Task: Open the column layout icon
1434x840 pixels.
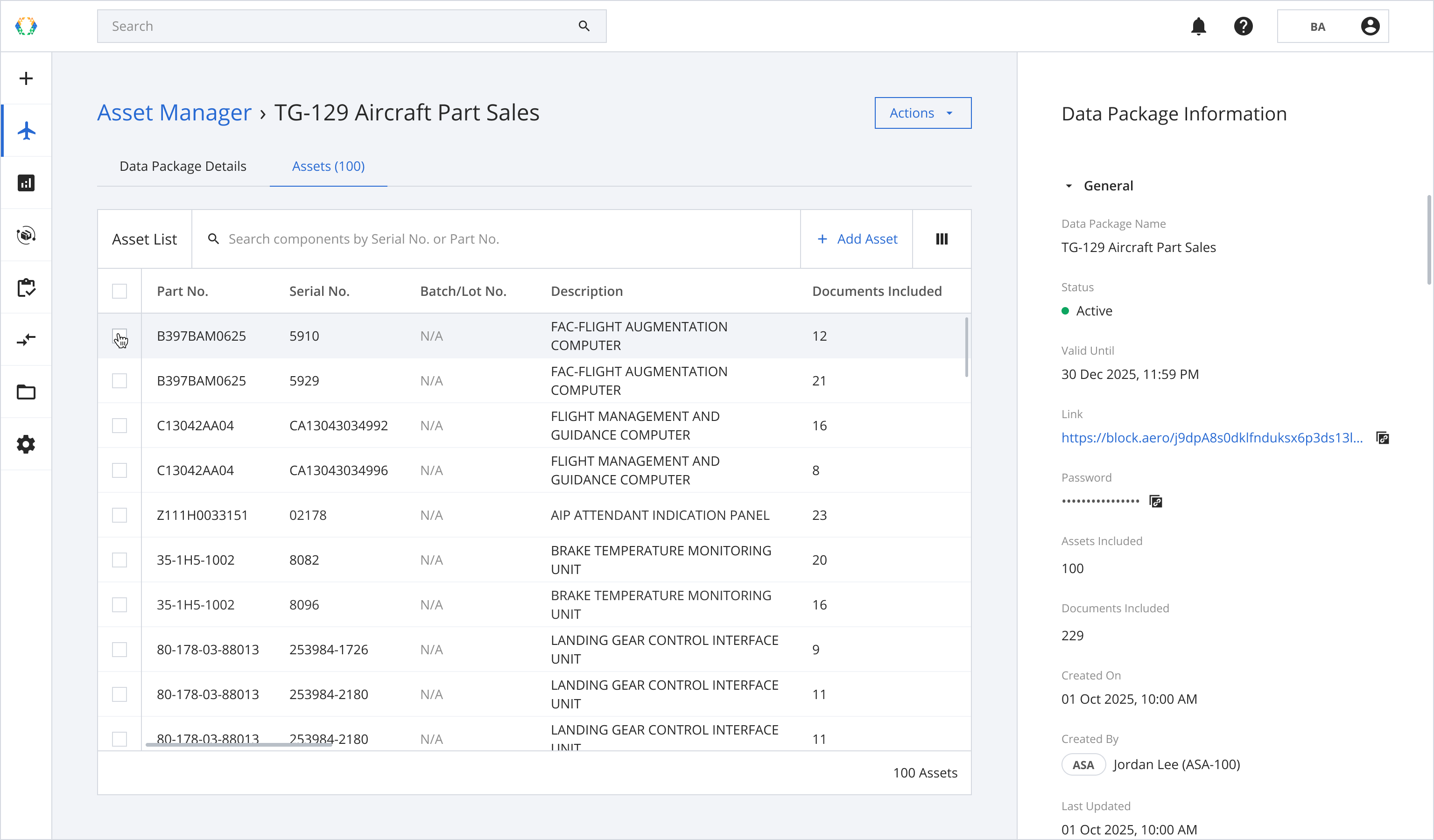Action: (942, 239)
